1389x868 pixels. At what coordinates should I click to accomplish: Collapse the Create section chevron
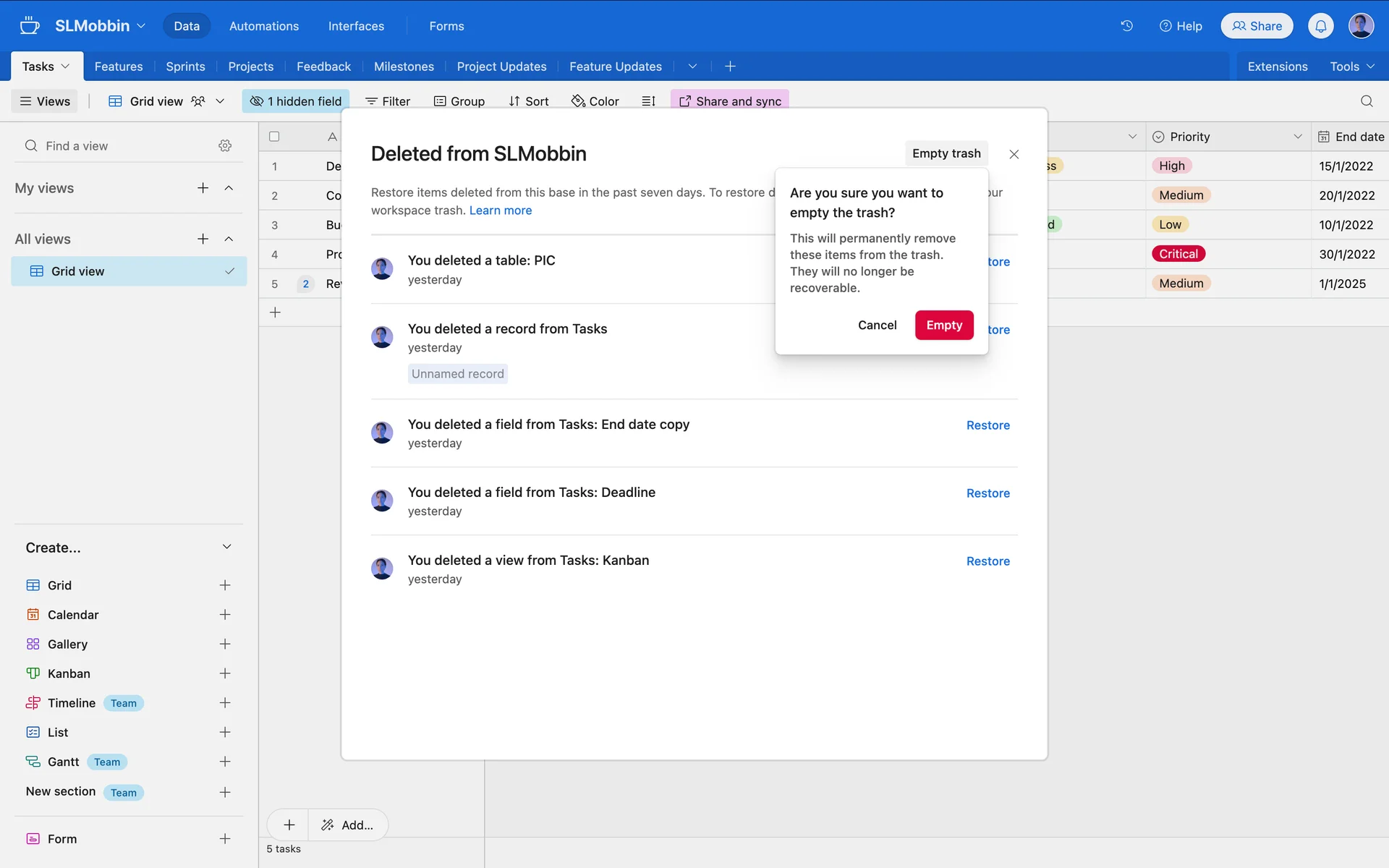(x=226, y=547)
